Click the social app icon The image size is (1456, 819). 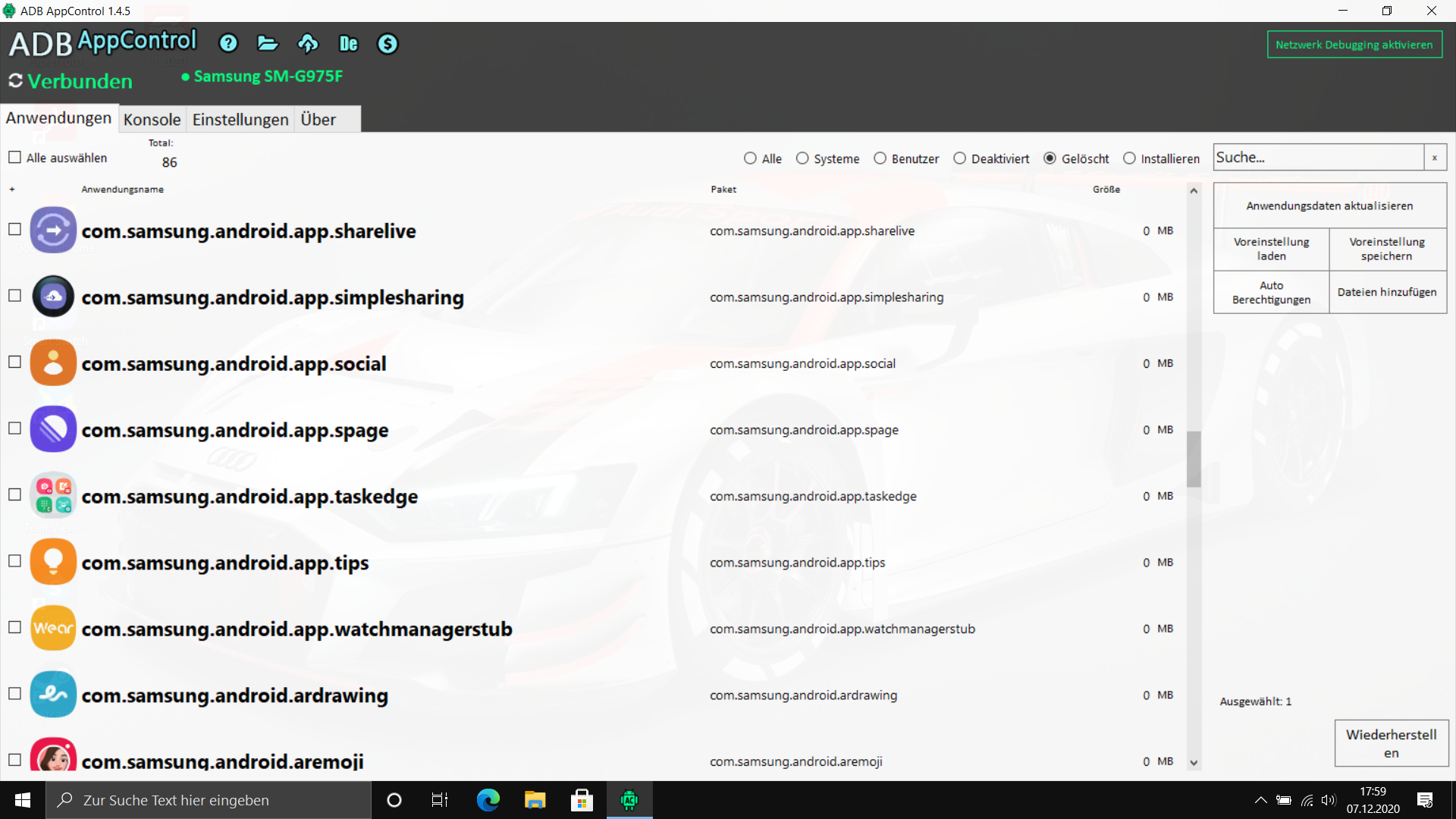pyautogui.click(x=53, y=362)
